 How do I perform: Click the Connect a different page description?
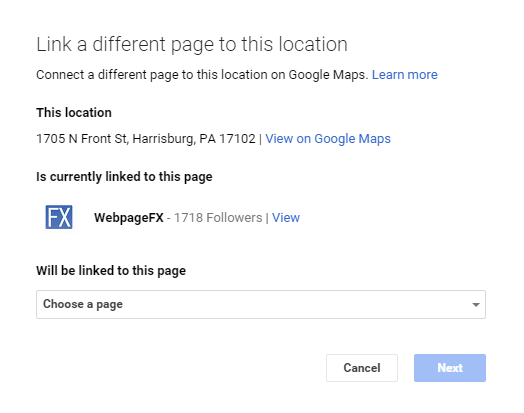point(202,75)
